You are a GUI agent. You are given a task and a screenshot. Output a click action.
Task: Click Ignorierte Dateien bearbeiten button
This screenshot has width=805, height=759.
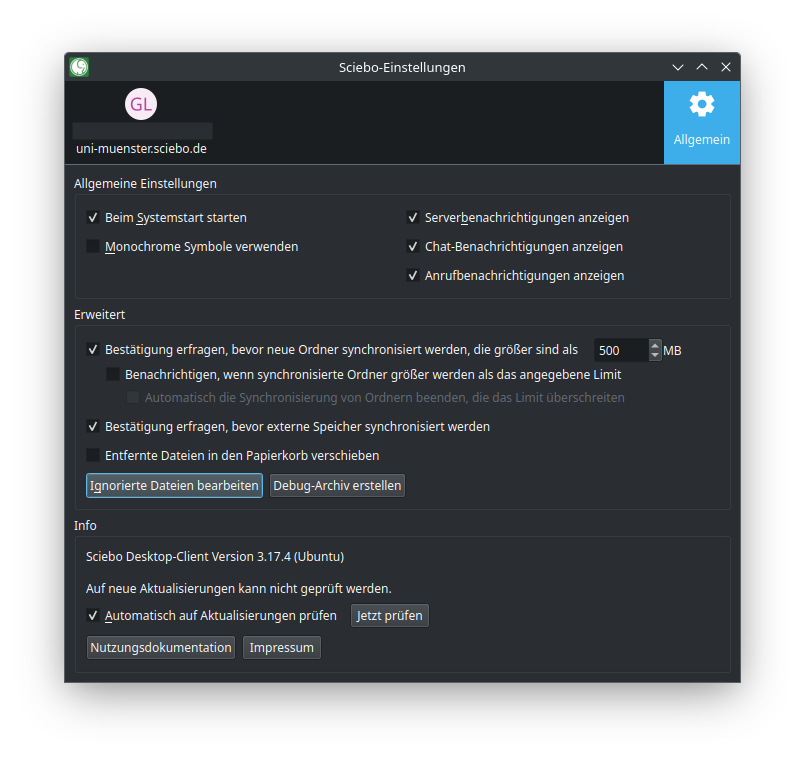tap(175, 485)
